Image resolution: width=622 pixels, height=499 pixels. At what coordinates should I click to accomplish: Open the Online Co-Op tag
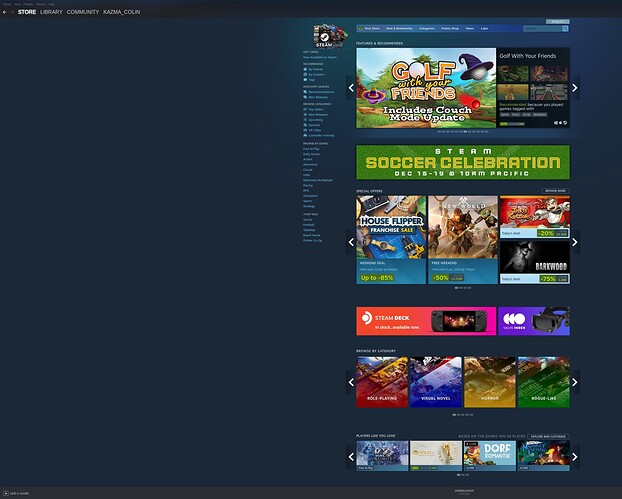[313, 240]
